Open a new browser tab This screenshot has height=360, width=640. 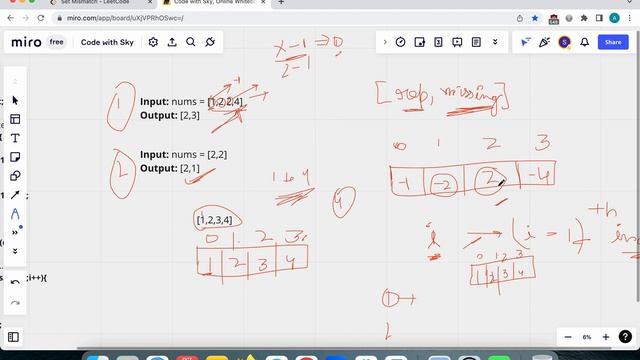pos(281,2)
